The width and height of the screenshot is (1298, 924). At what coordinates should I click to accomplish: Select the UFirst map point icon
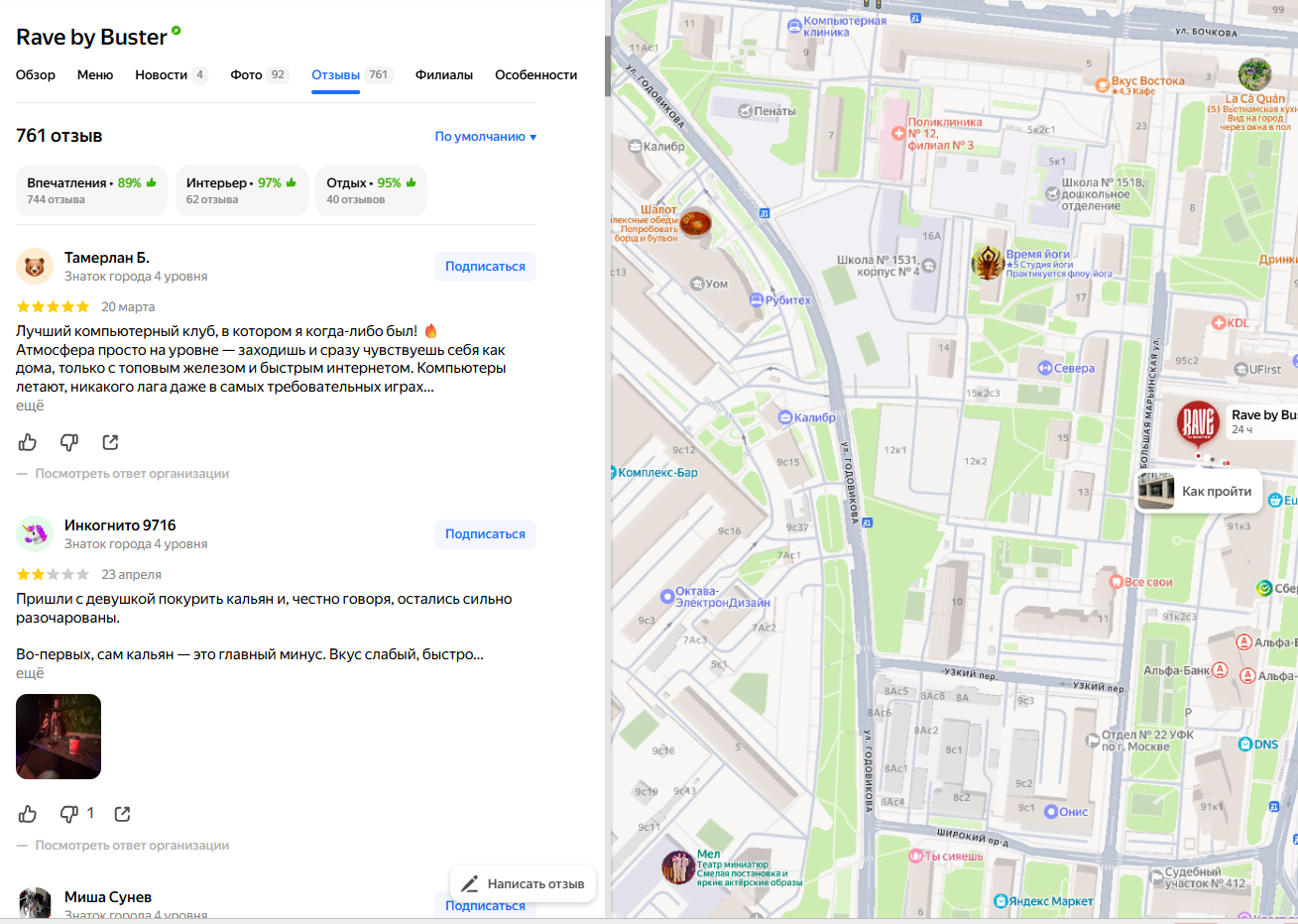(x=1240, y=370)
